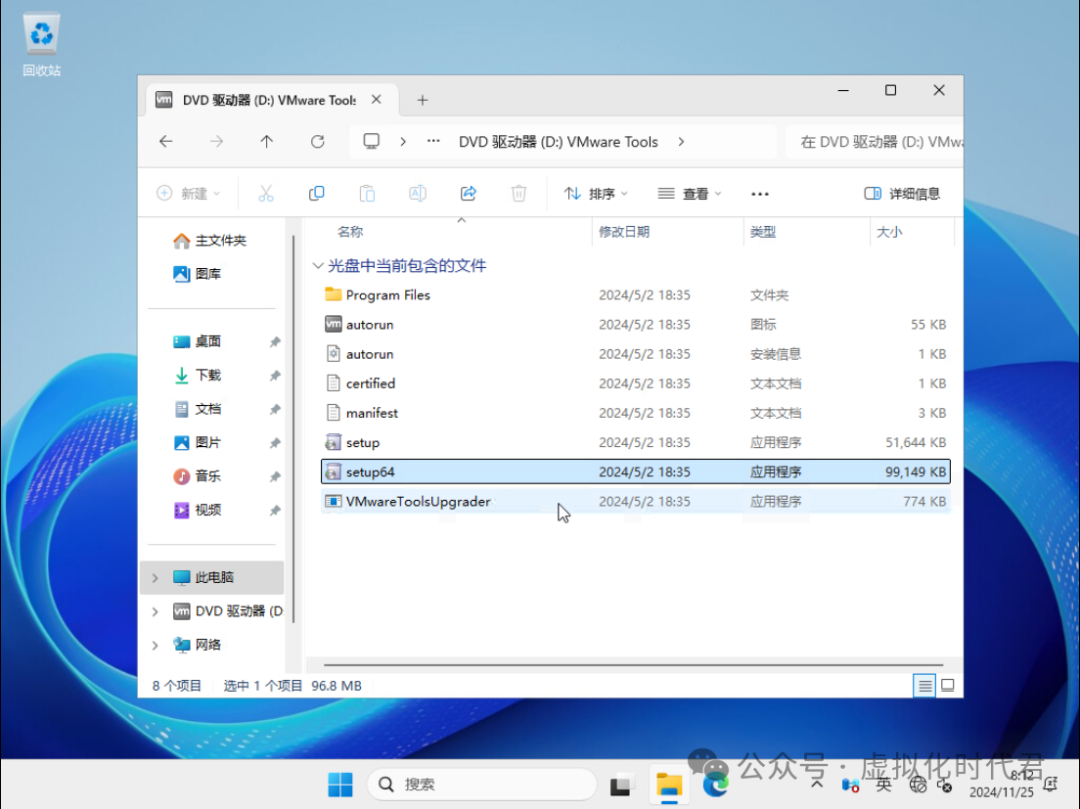1080x809 pixels.
Task: Unpin 音乐 from quick access
Action: click(275, 476)
